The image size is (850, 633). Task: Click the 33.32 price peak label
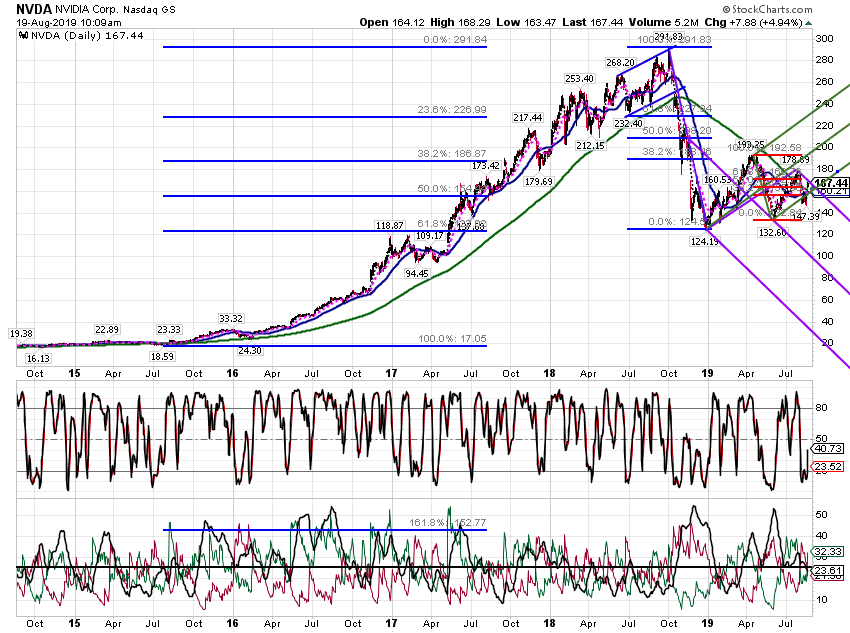tap(231, 318)
